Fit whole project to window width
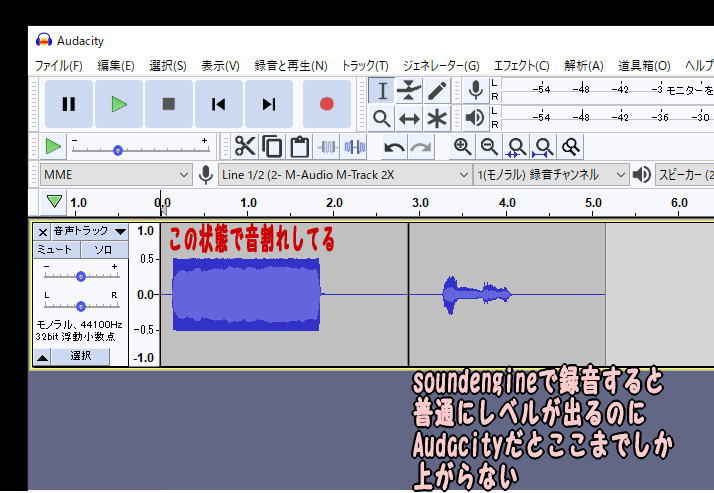The height and width of the screenshot is (493, 714). click(x=544, y=147)
